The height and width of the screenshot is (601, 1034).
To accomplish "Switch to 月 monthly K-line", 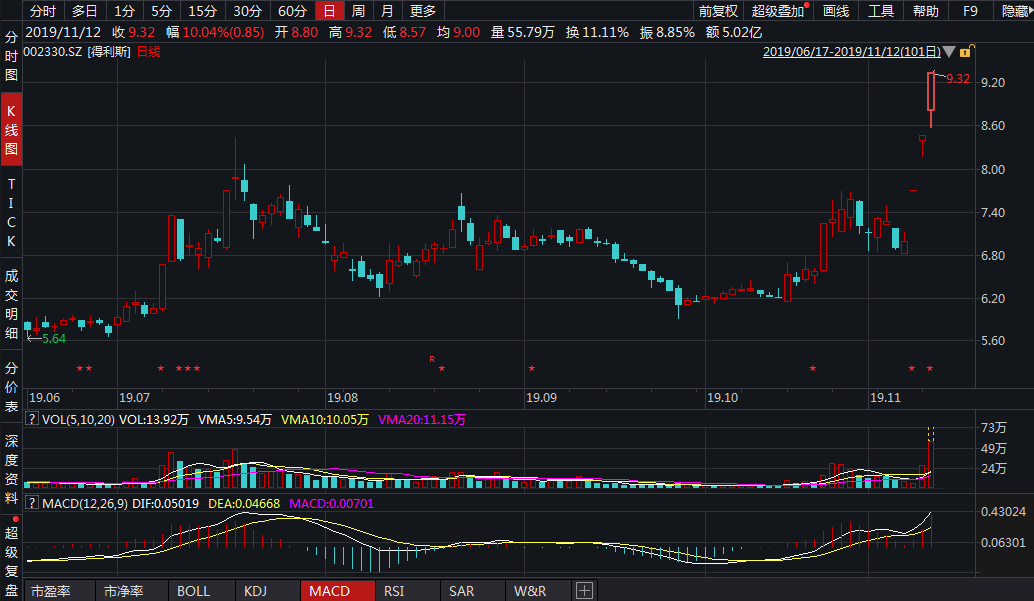I will pyautogui.click(x=387, y=11).
